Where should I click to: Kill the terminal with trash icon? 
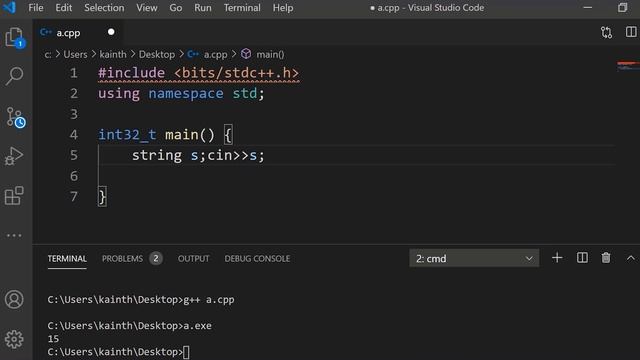pos(606,258)
